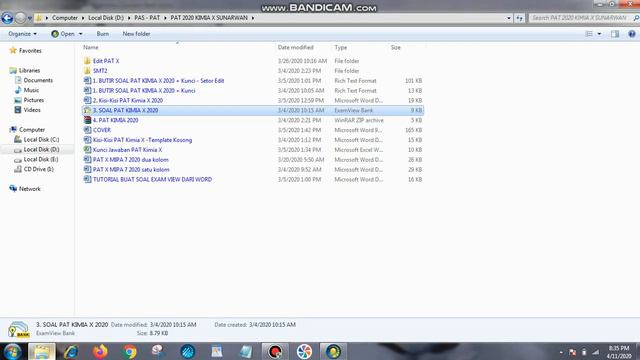Image resolution: width=640 pixels, height=360 pixels.
Task: Open the Windows Start button
Action: pos(12,351)
